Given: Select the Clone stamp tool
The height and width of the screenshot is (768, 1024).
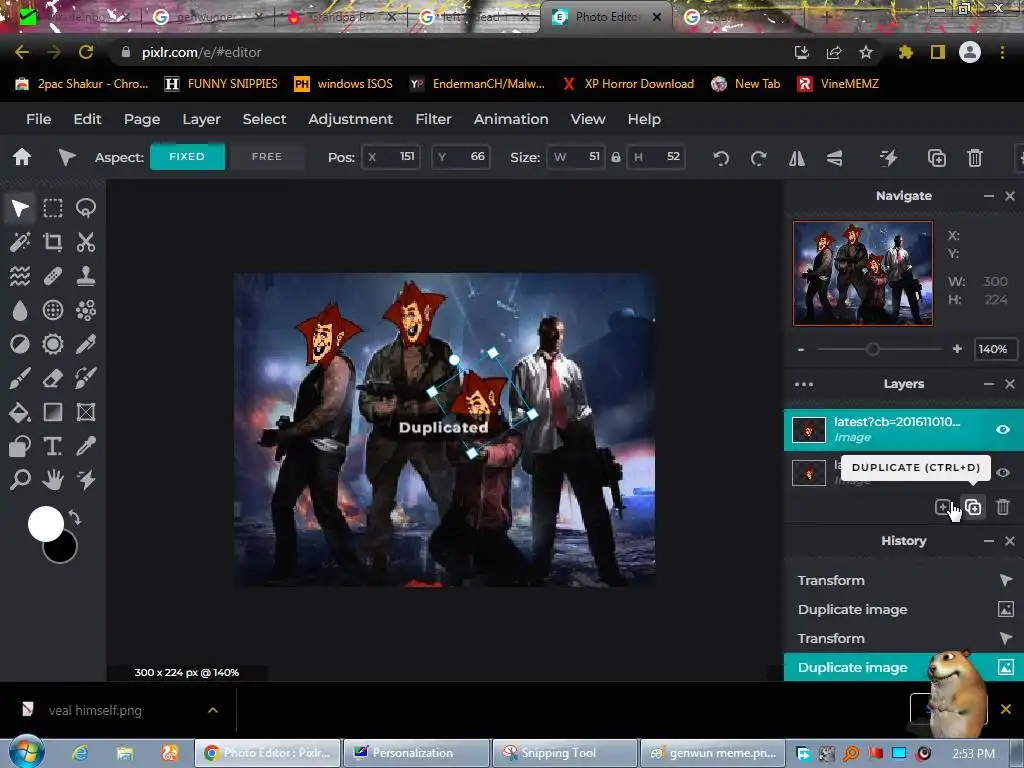Looking at the screenshot, I should [x=86, y=276].
